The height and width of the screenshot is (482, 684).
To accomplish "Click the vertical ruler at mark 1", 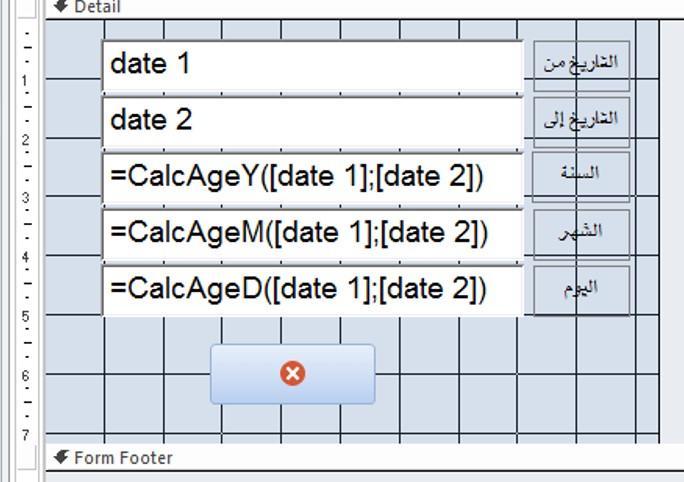I will (25, 81).
